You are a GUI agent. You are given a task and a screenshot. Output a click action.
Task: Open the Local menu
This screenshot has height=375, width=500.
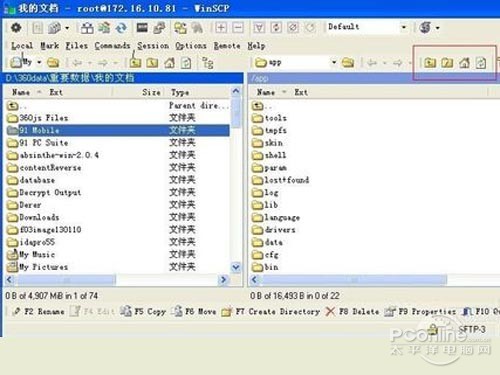22,46
